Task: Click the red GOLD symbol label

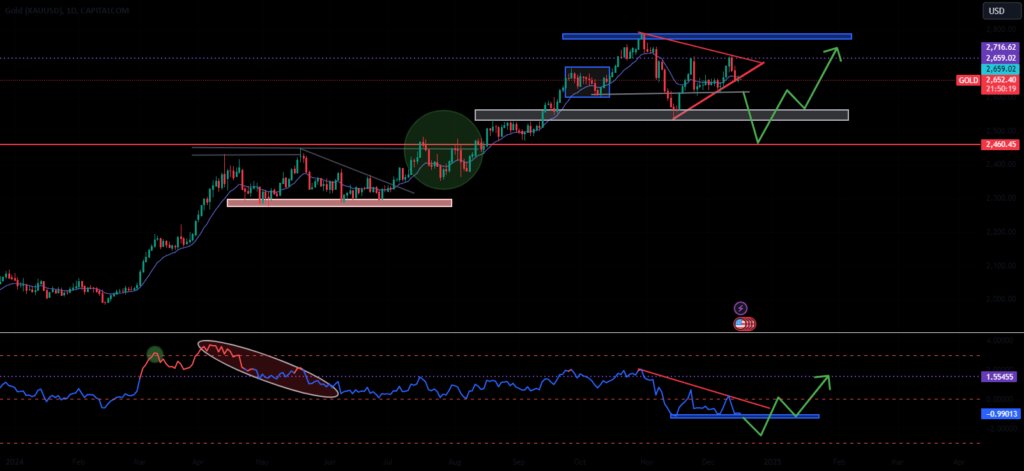Action: tap(968, 79)
